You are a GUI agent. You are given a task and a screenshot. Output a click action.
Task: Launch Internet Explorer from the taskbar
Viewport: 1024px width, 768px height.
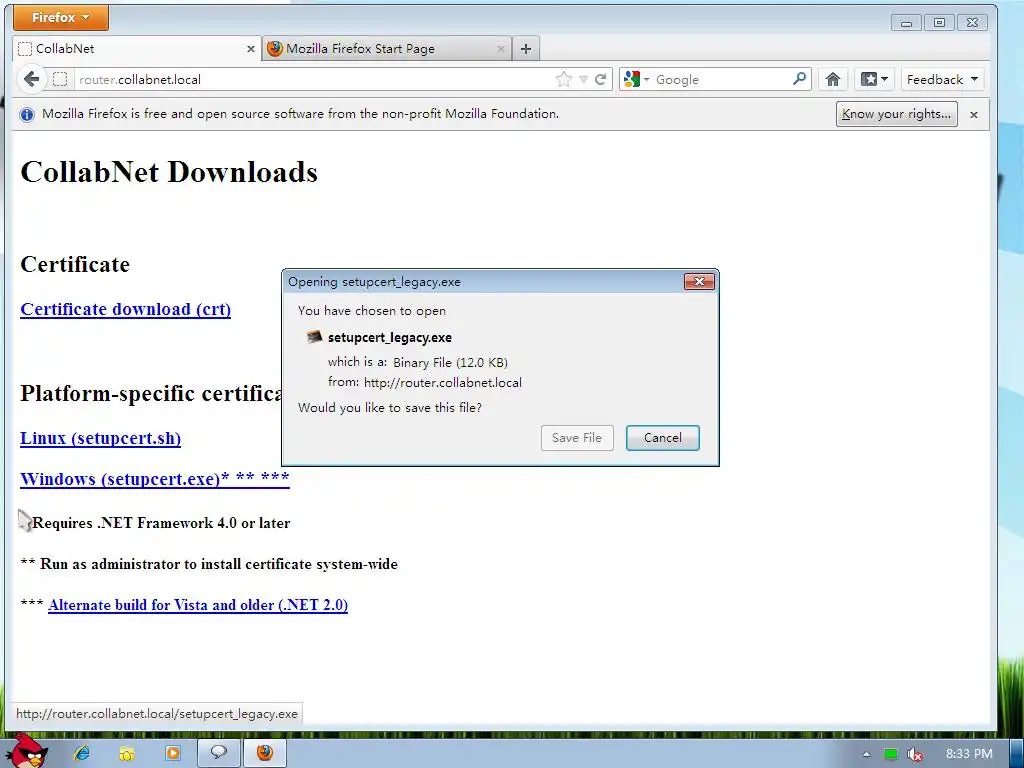click(x=82, y=753)
